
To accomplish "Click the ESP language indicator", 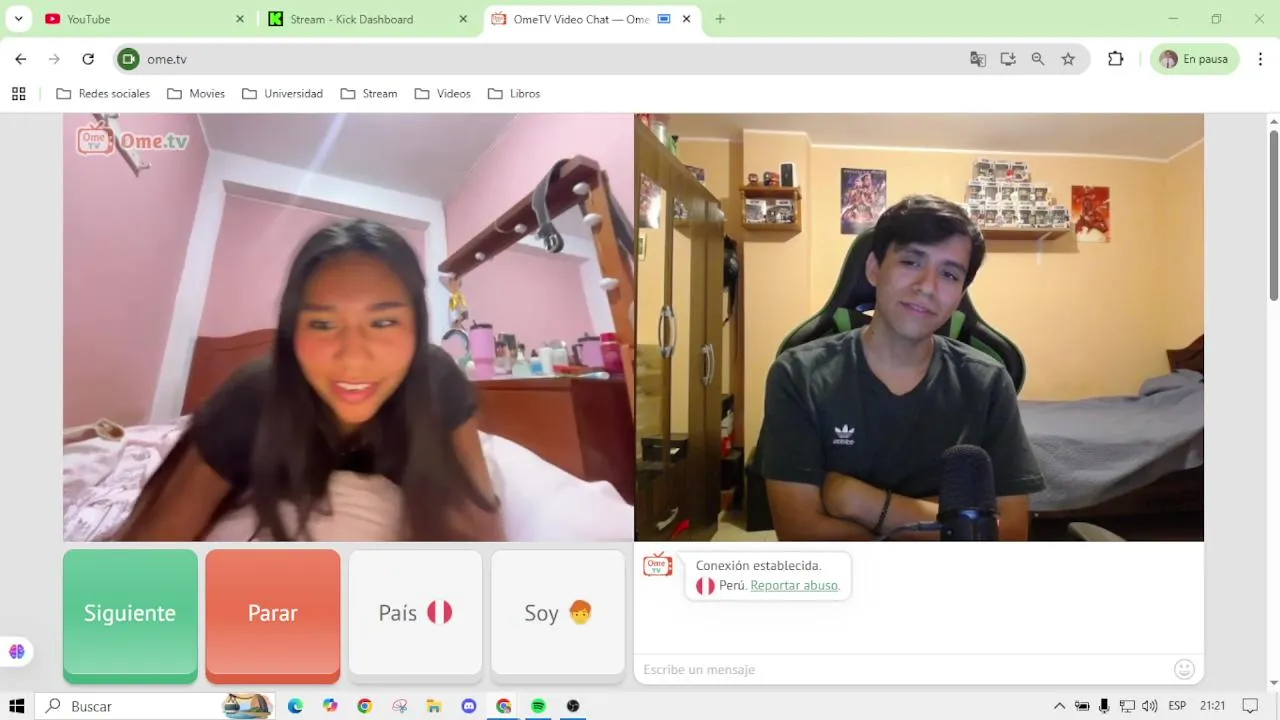I will click(x=1177, y=706).
